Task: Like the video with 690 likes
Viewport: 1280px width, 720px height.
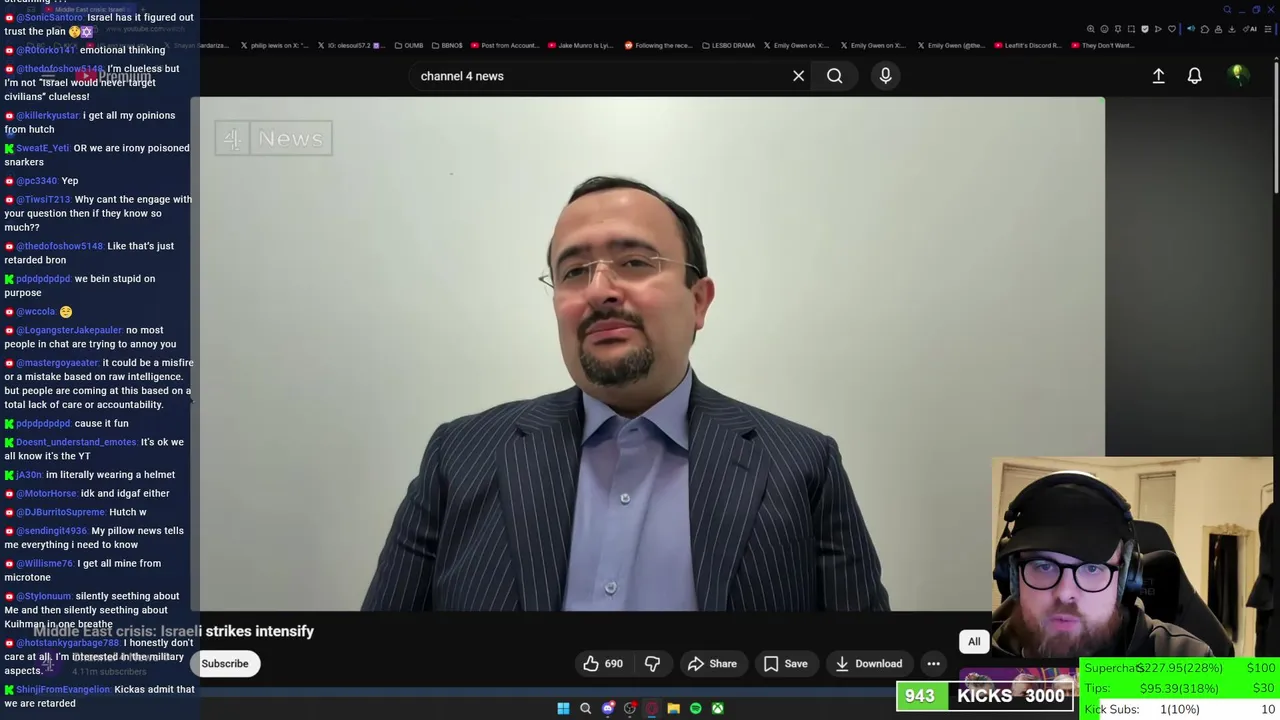Action: click(603, 663)
